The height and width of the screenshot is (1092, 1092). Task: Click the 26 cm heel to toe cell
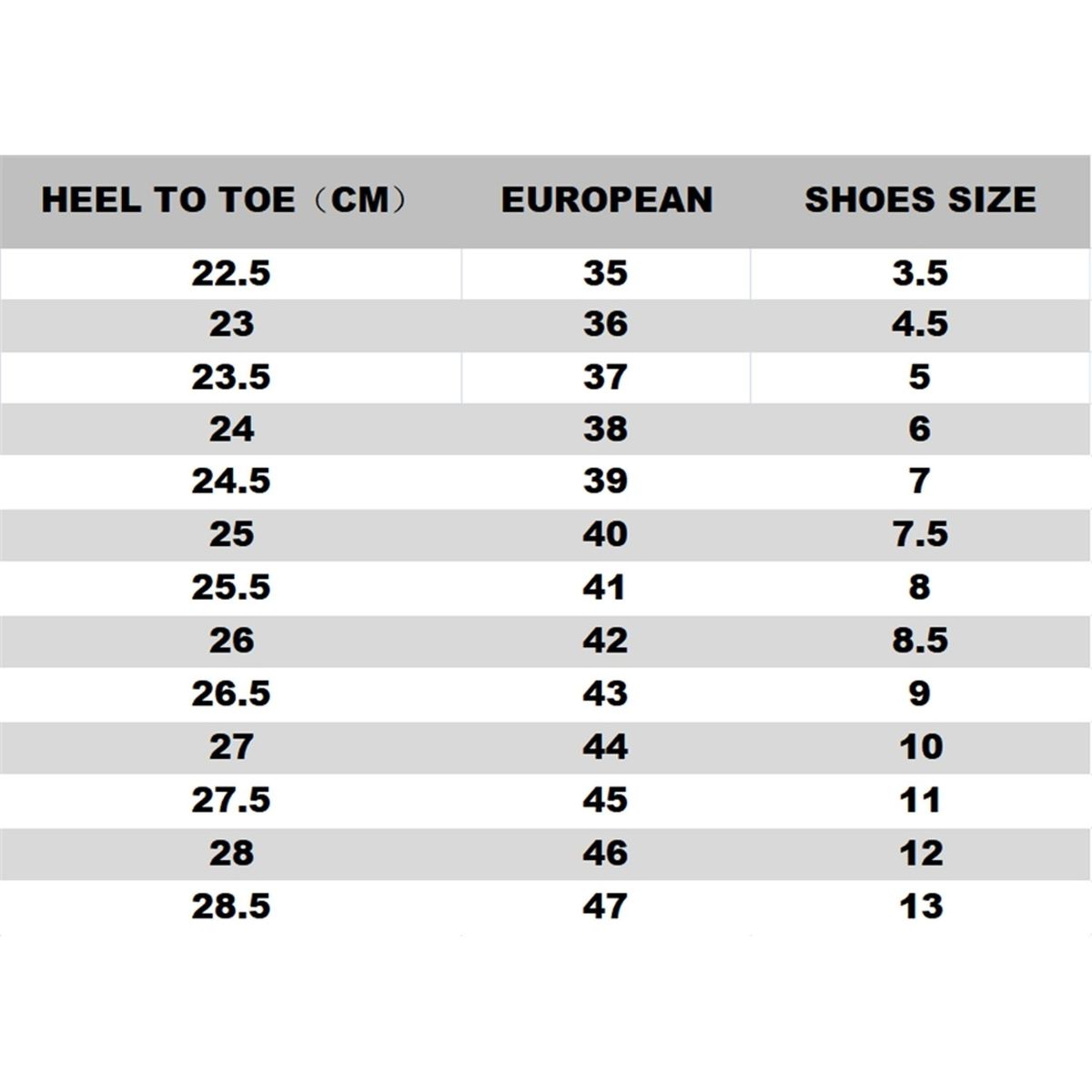click(x=231, y=641)
